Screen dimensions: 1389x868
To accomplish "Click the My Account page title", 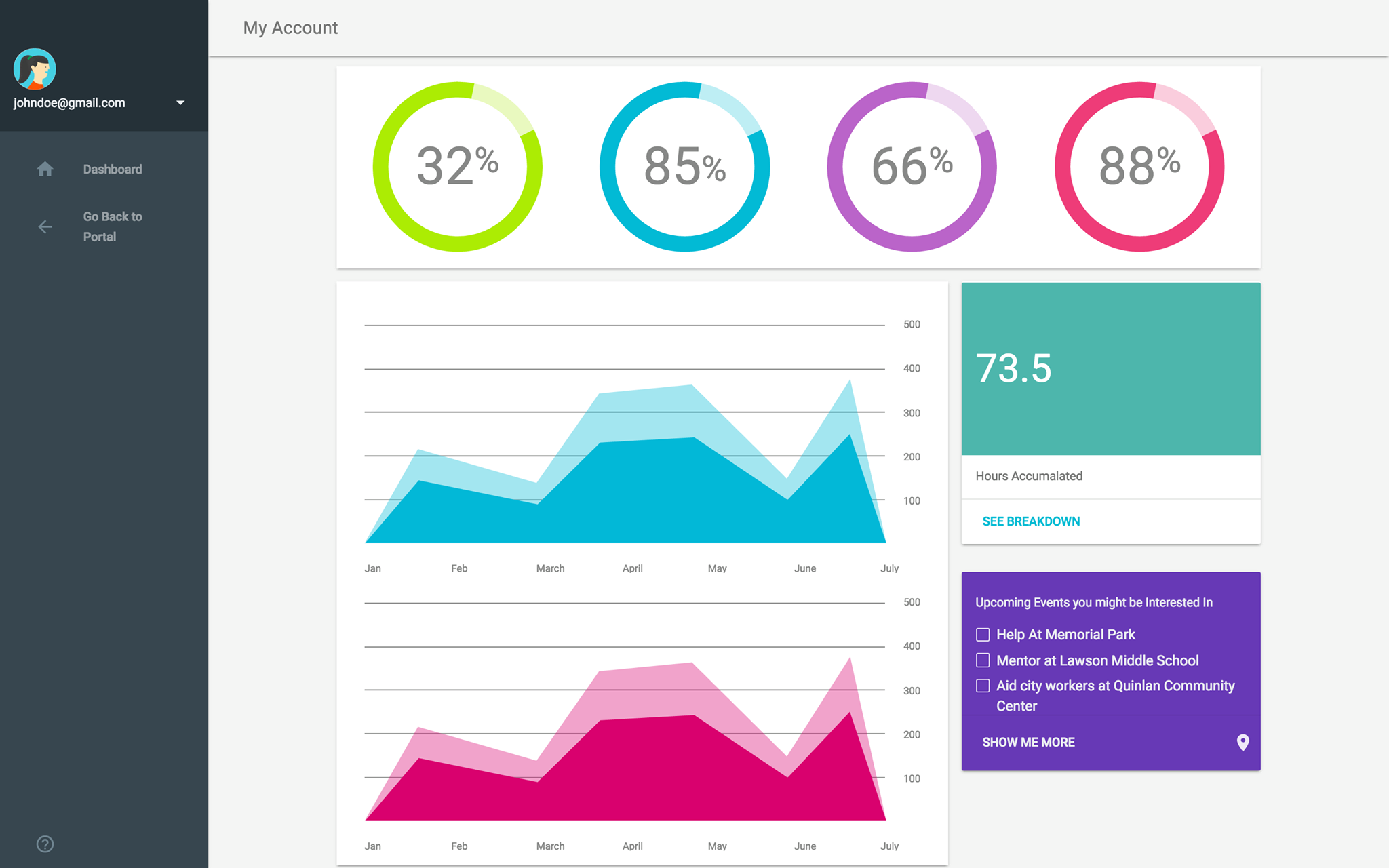I will [290, 28].
